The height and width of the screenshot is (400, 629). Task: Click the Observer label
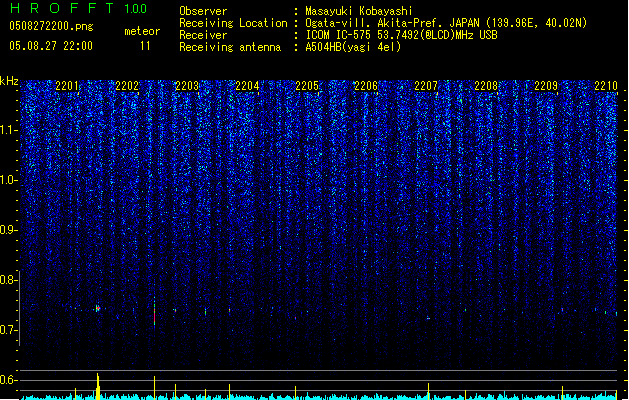(203, 11)
